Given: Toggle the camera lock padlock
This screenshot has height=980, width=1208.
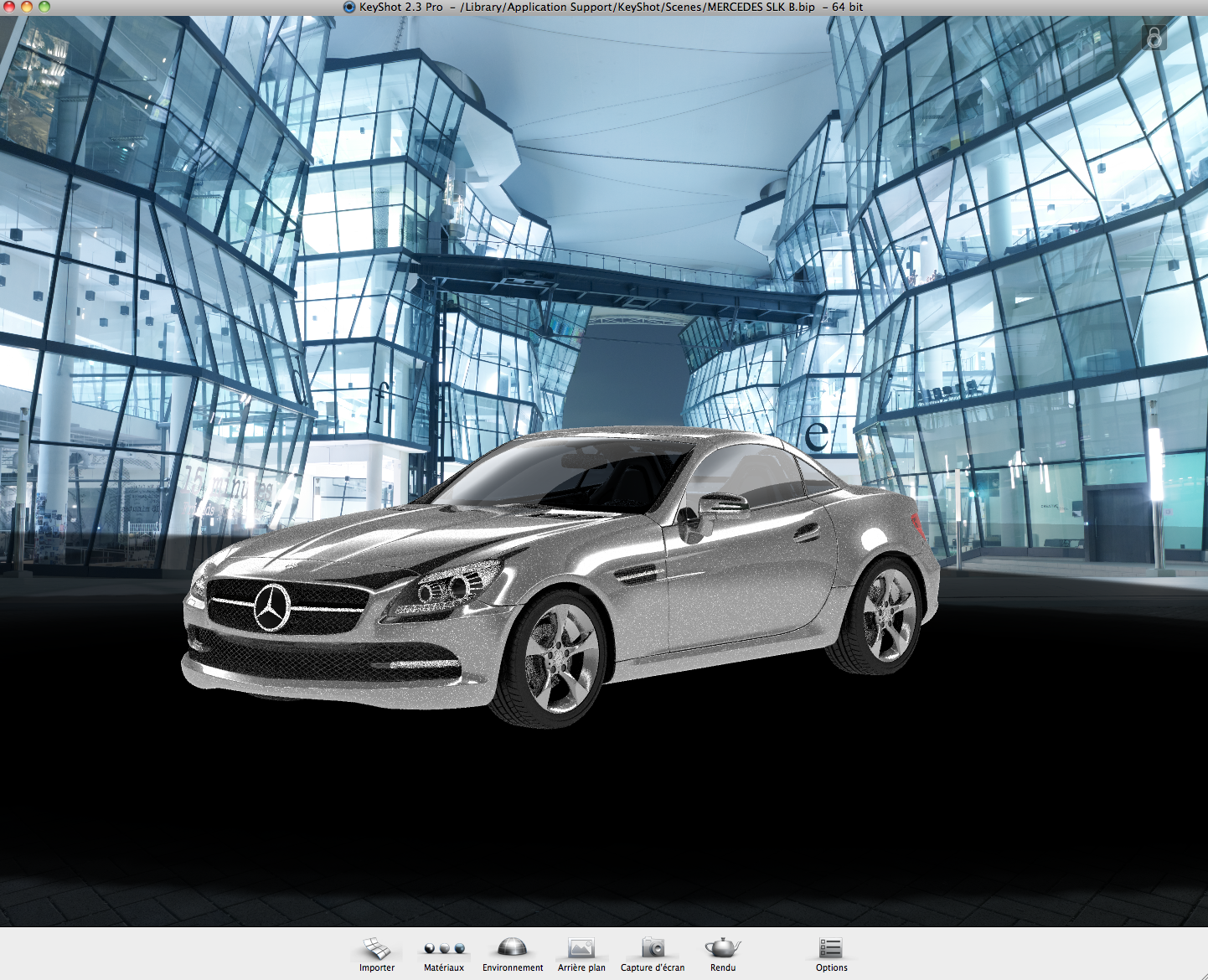Looking at the screenshot, I should [x=1154, y=38].
